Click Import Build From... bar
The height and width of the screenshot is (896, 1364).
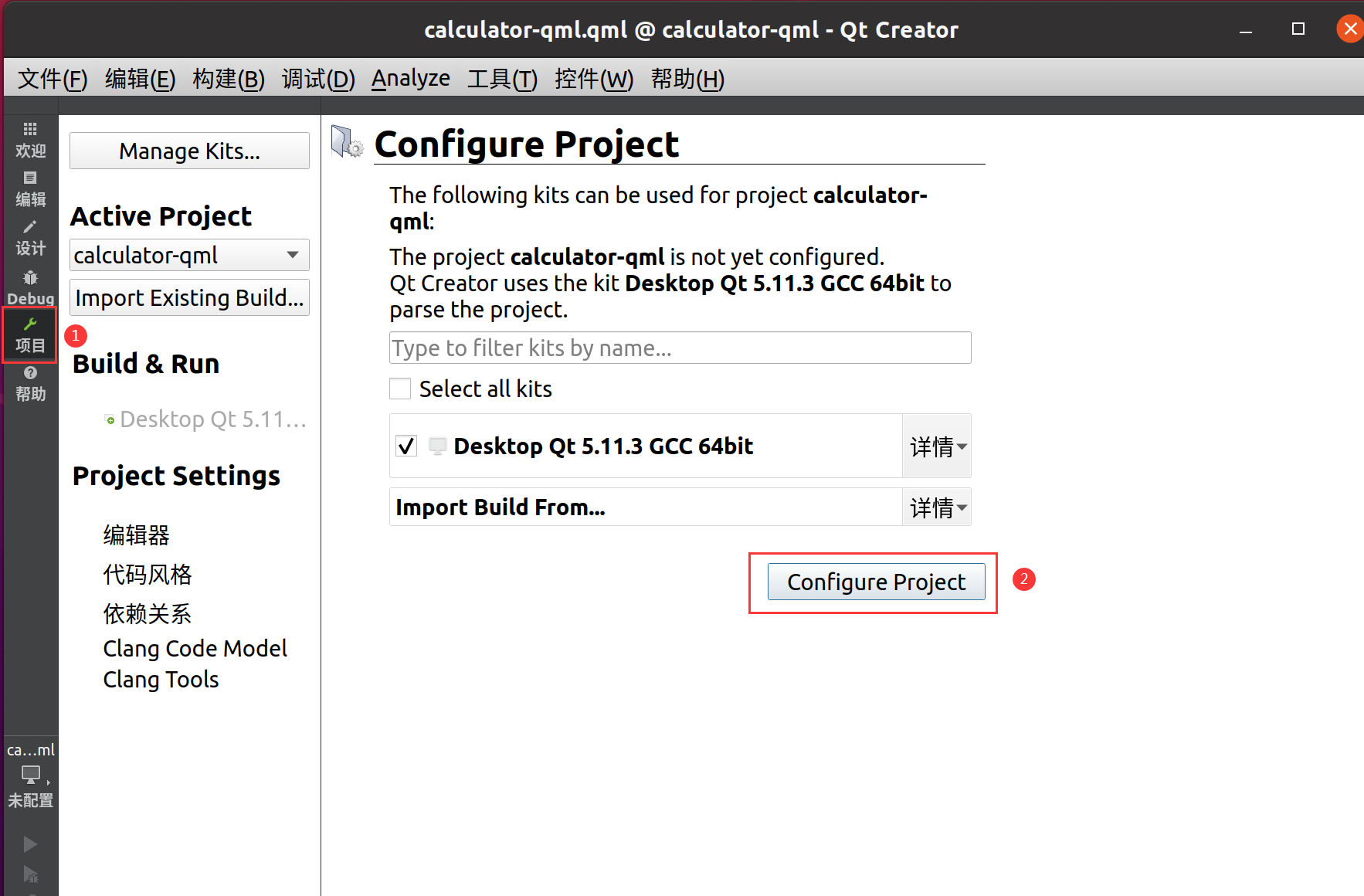tap(646, 507)
